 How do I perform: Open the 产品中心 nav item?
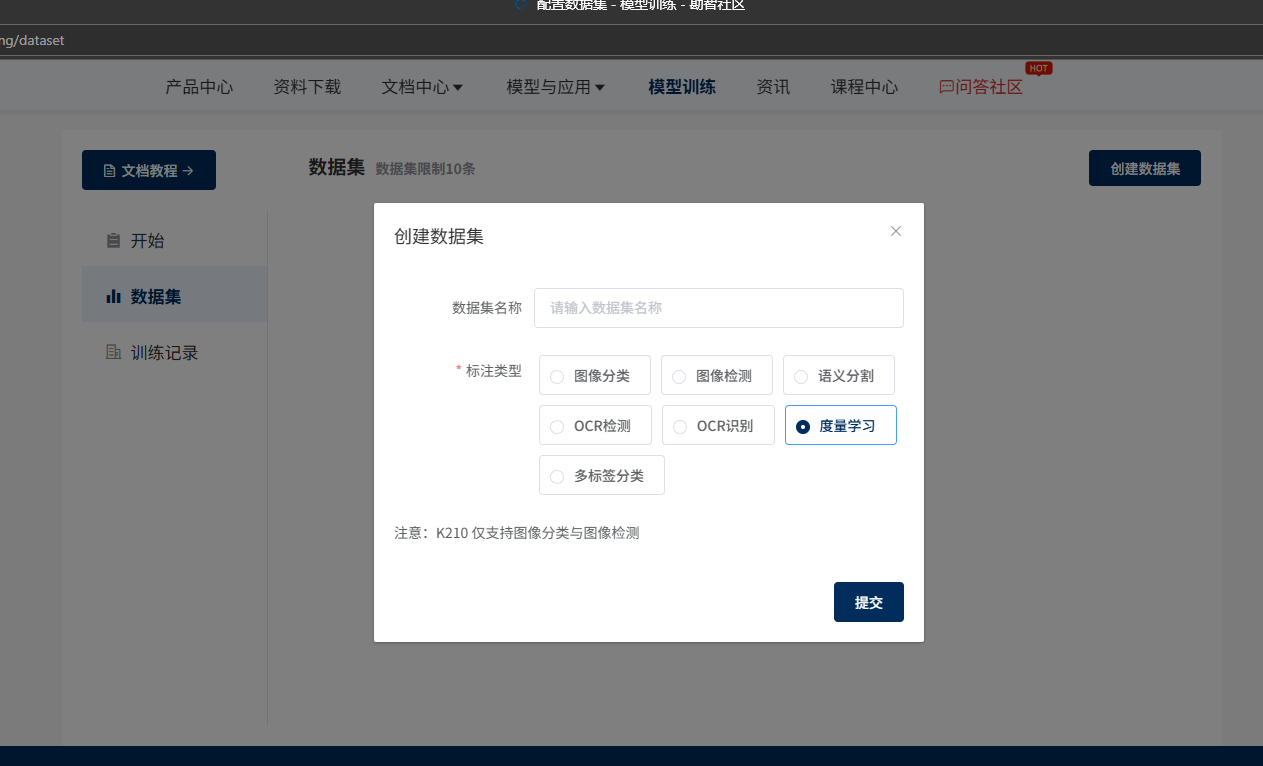199,87
